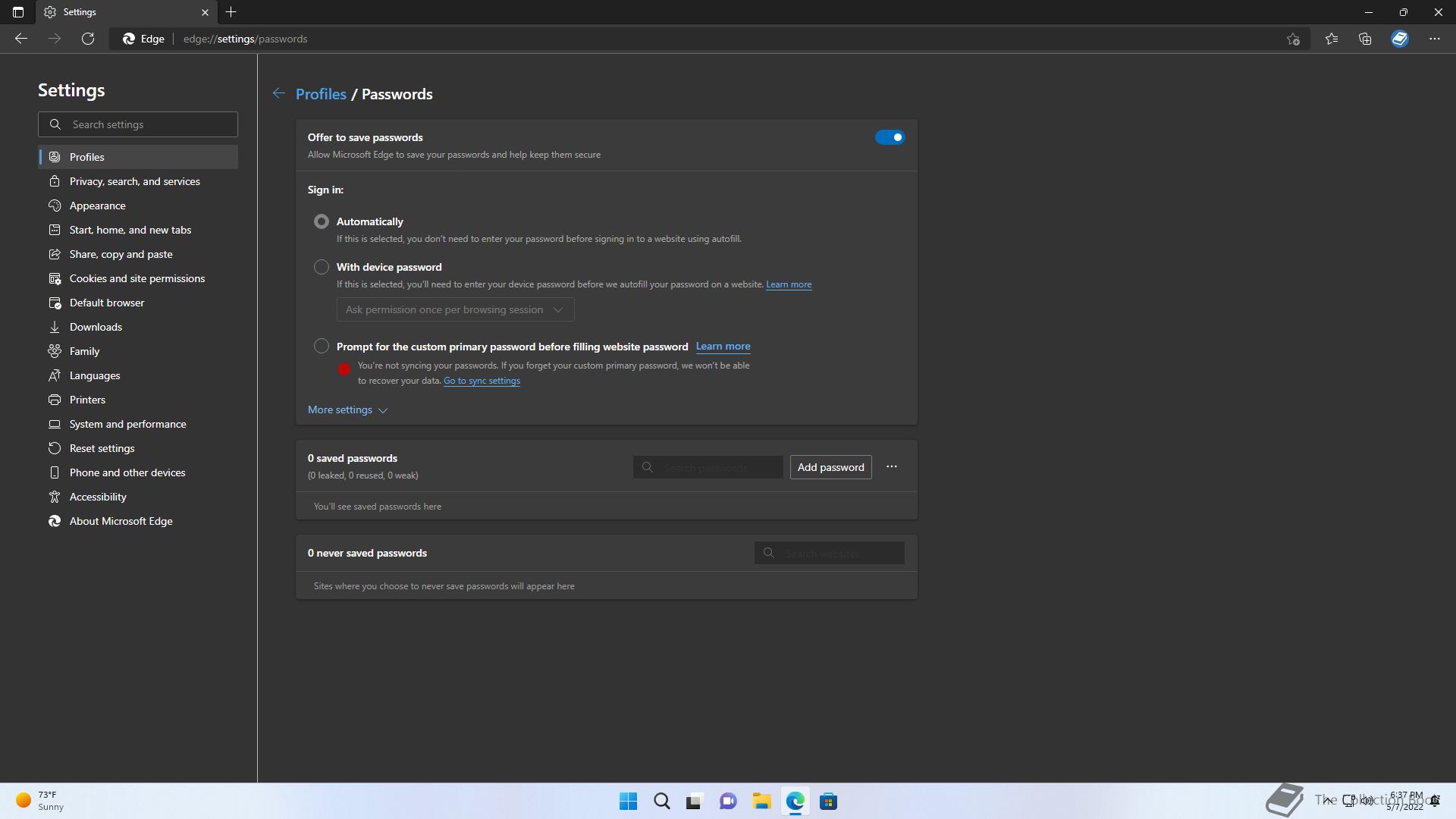The image size is (1456, 819).
Task: Select Default browser settings
Action: point(138,303)
